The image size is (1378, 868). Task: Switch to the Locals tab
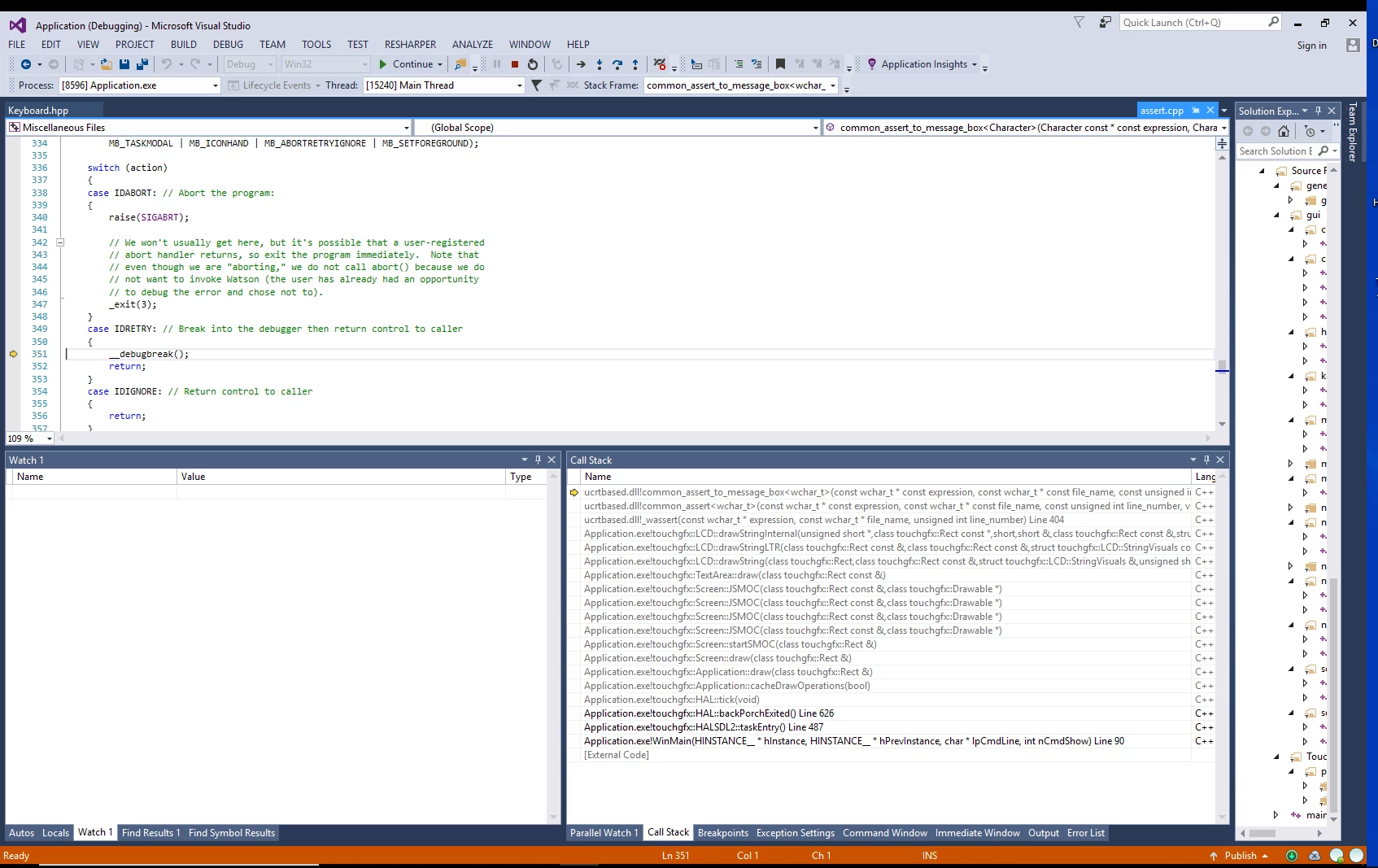coord(55,833)
